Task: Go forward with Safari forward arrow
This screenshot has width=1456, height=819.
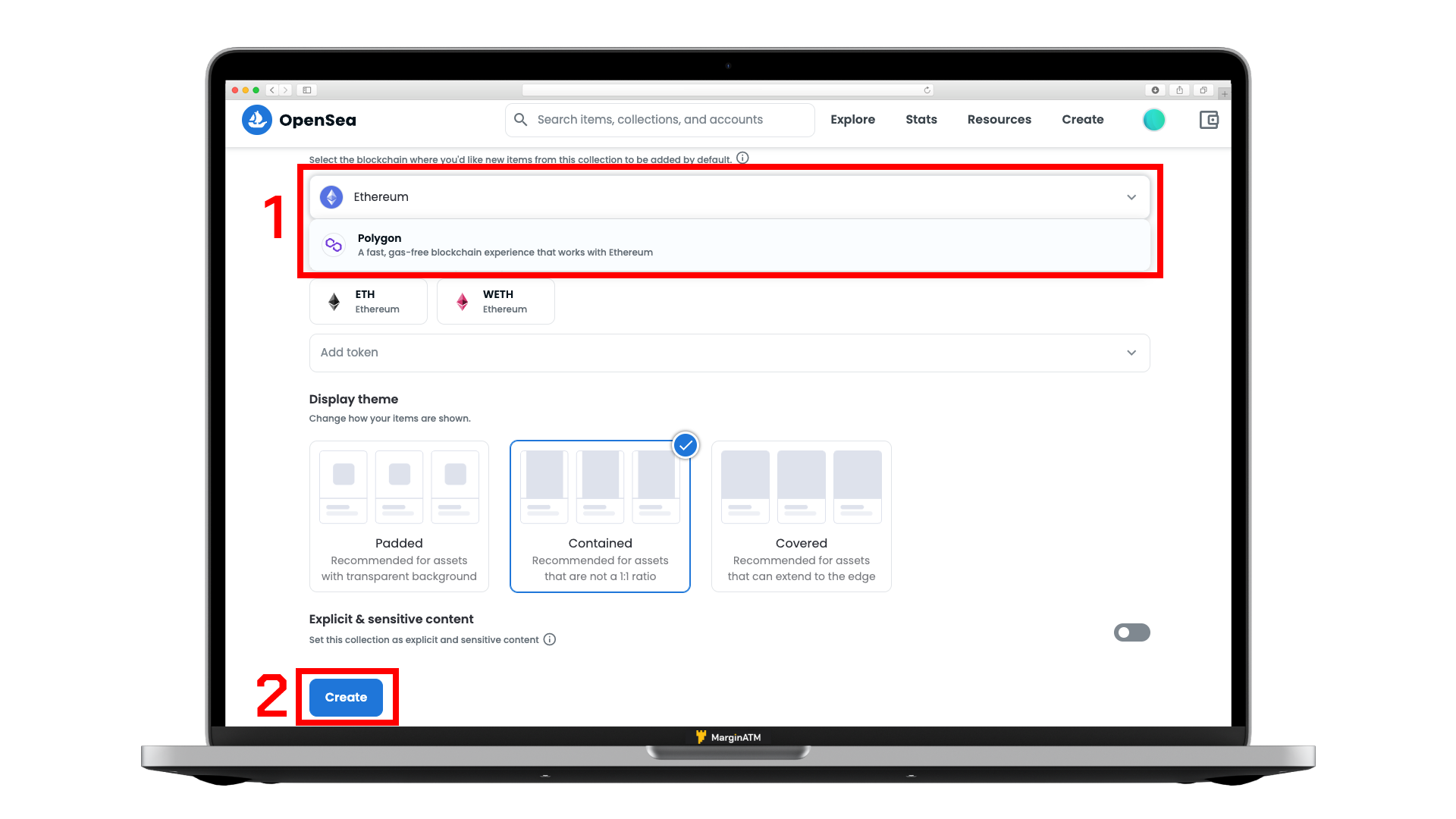Action: click(x=285, y=90)
